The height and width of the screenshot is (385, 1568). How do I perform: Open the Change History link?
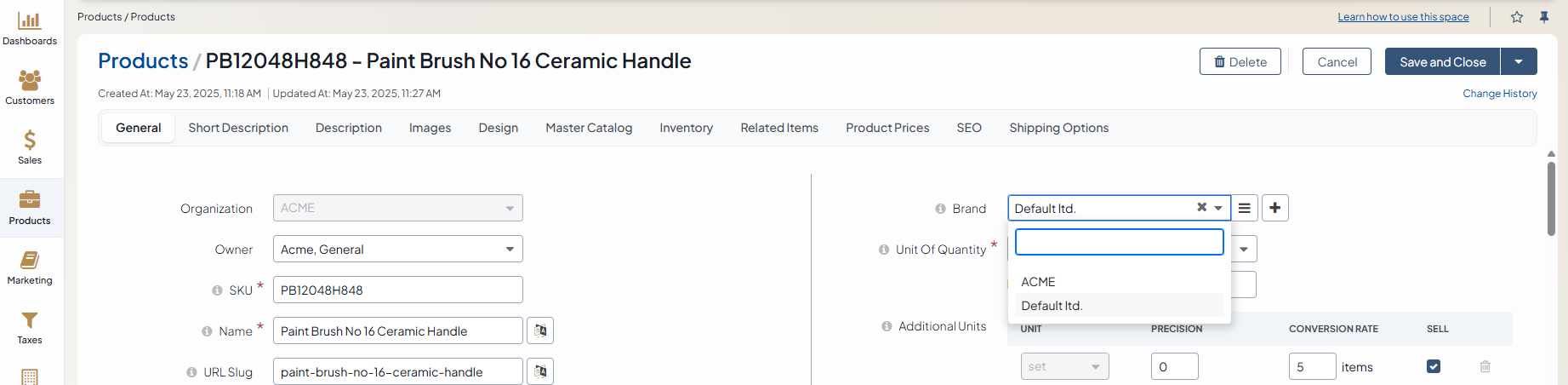click(x=1499, y=94)
